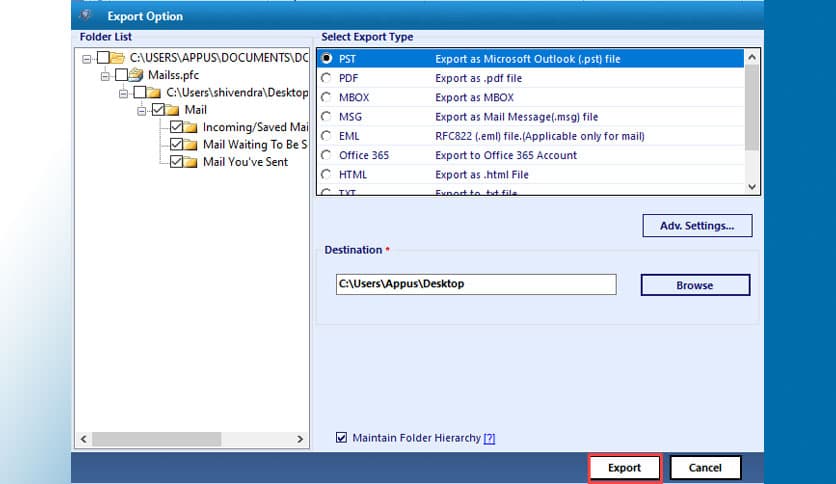Image resolution: width=836 pixels, height=484 pixels.
Task: Toggle Maintain Folder Hierarchy checkbox
Action: [x=341, y=438]
